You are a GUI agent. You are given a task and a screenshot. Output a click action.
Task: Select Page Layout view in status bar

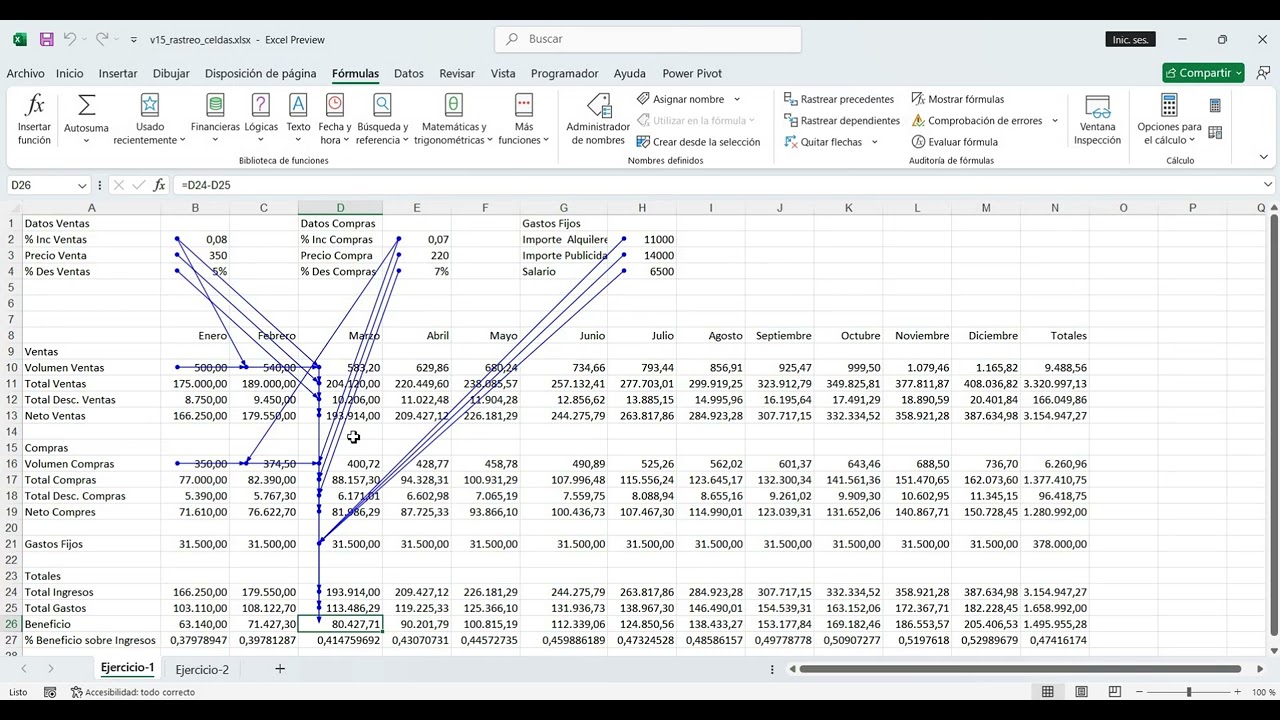pos(1081,692)
